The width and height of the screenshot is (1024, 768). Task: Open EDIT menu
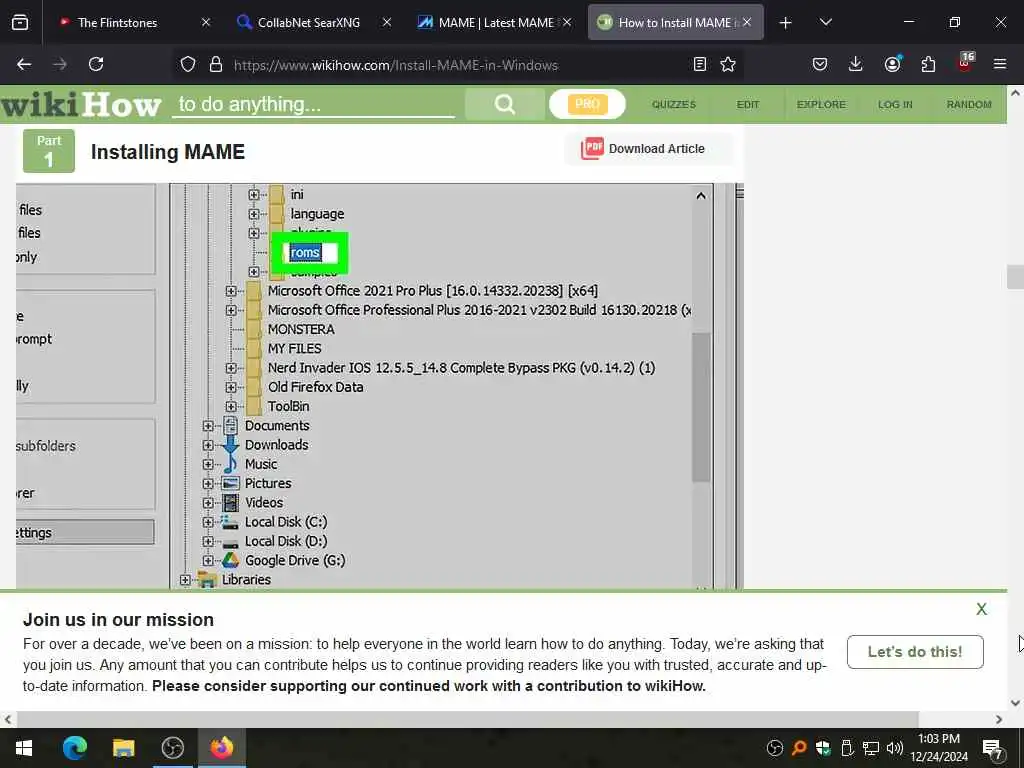[x=748, y=104]
